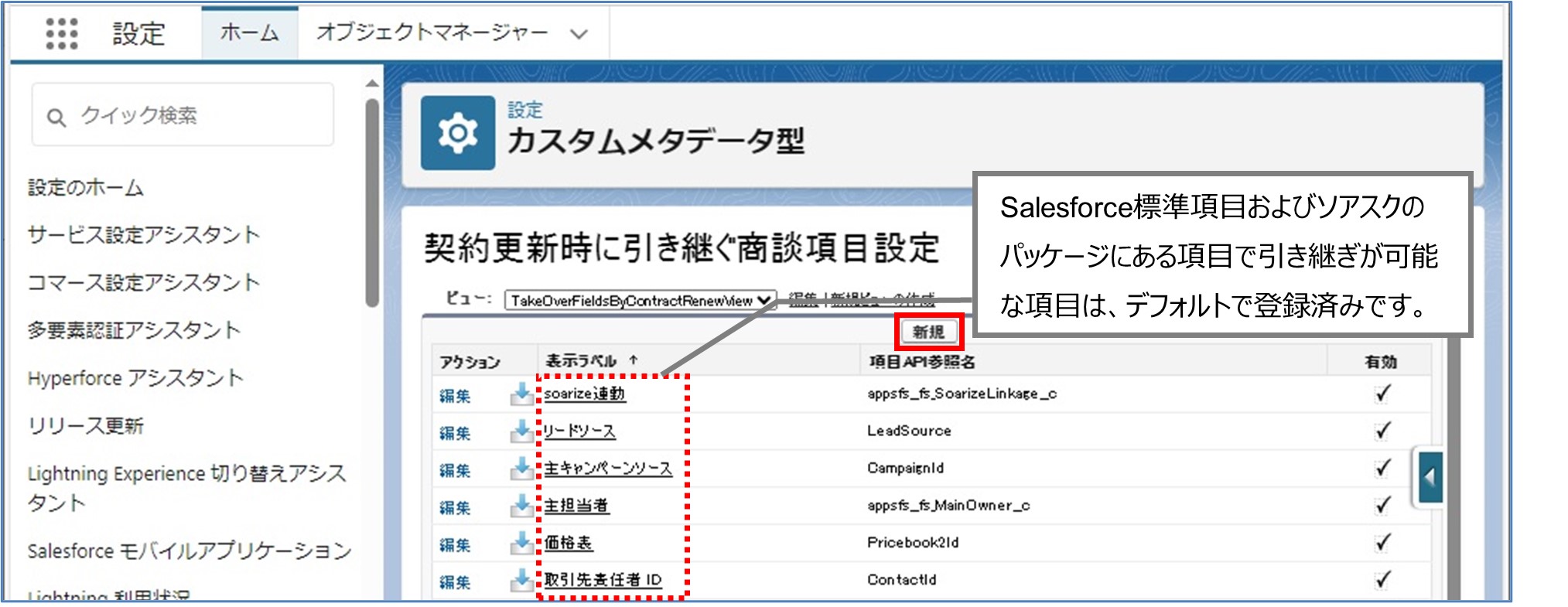Open サービス設定アシスタント in sidebar
This screenshot has width=1568, height=607.
tap(144, 234)
